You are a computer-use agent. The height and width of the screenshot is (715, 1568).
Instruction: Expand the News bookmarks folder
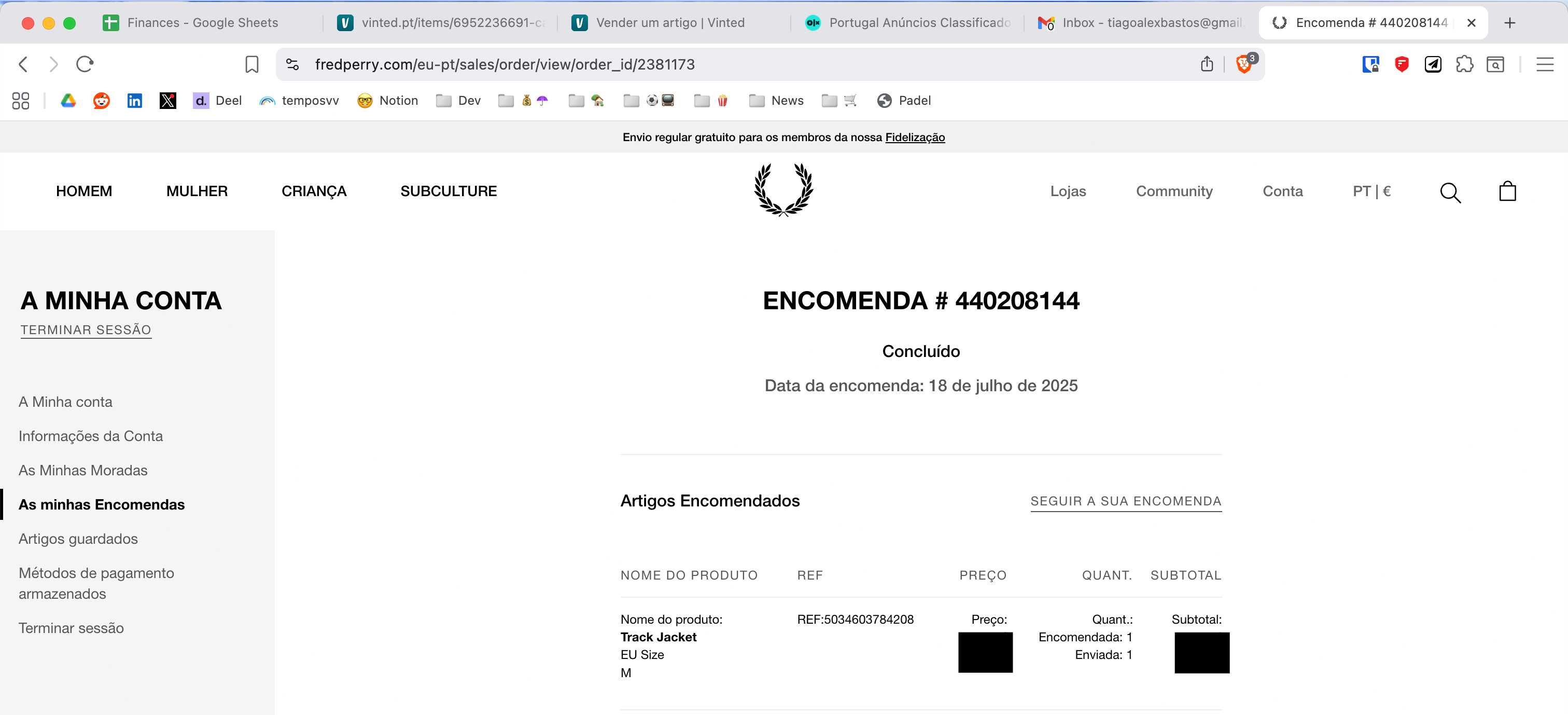tap(776, 101)
